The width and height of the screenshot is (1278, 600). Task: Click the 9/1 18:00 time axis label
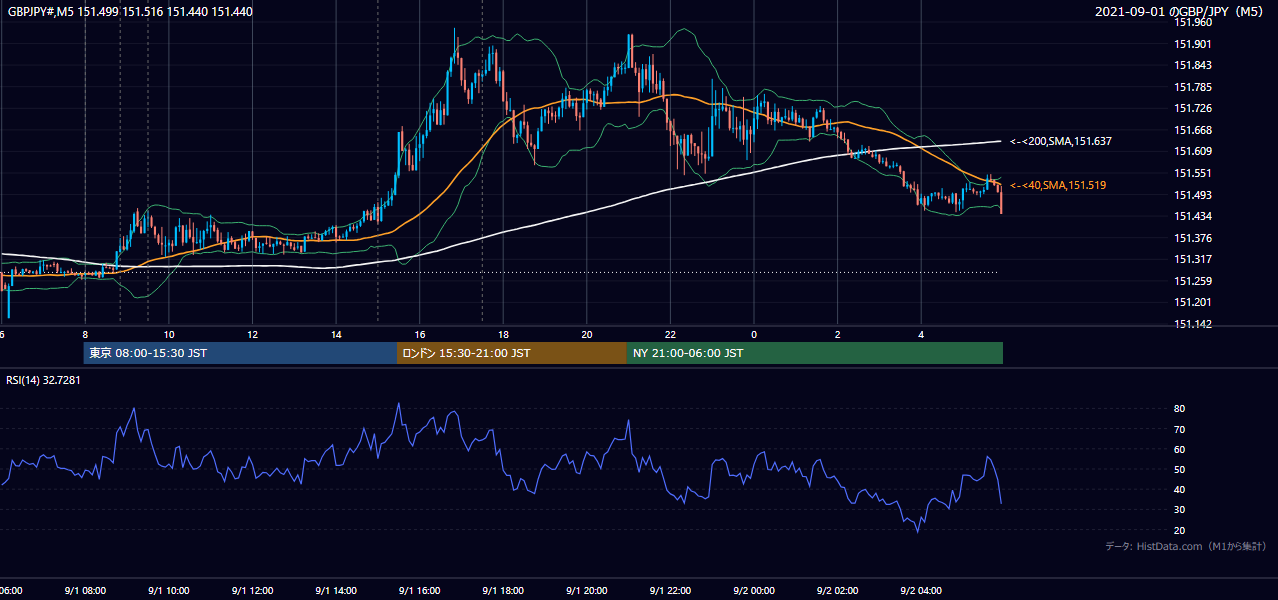point(503,591)
